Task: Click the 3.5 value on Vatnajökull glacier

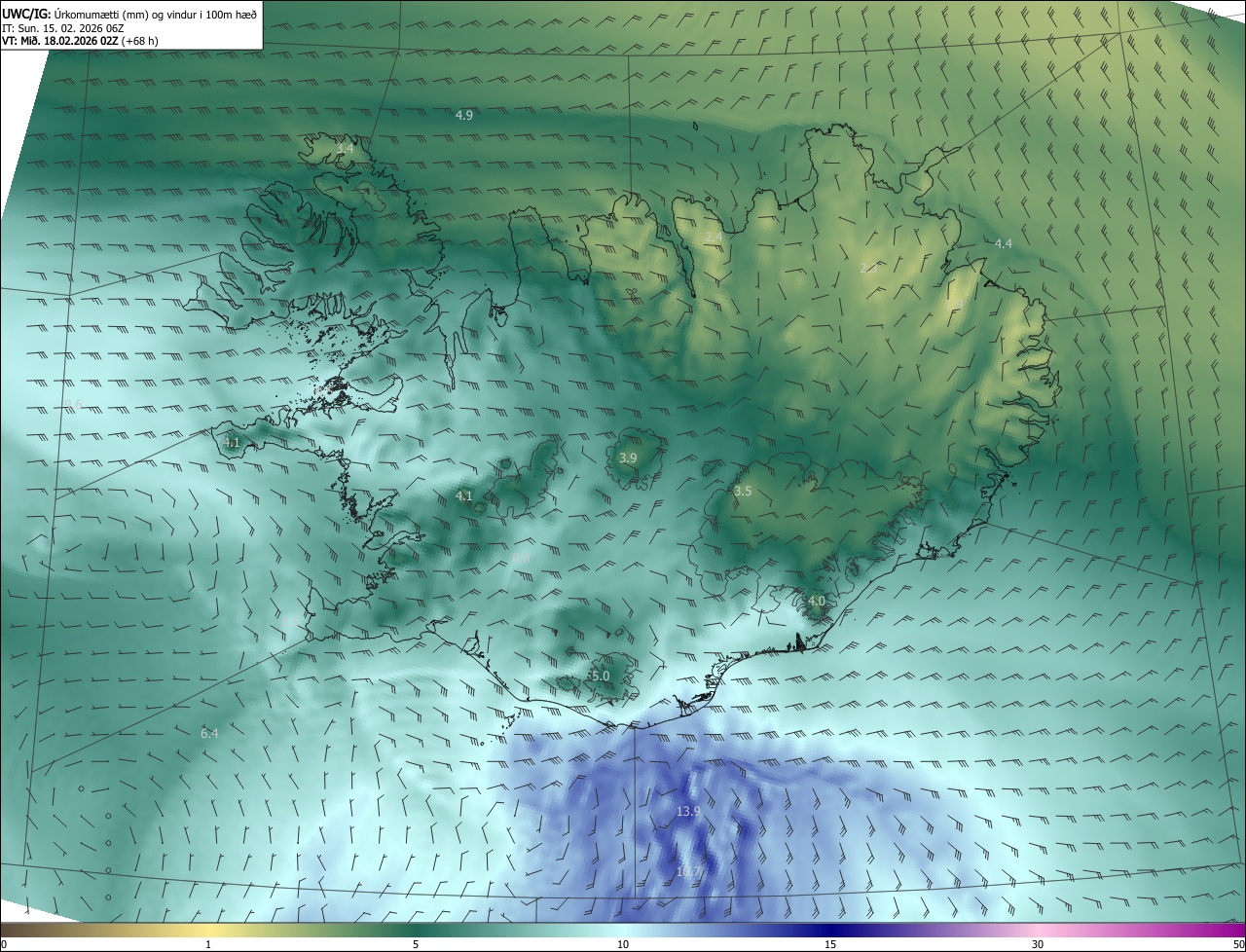Action: click(743, 492)
